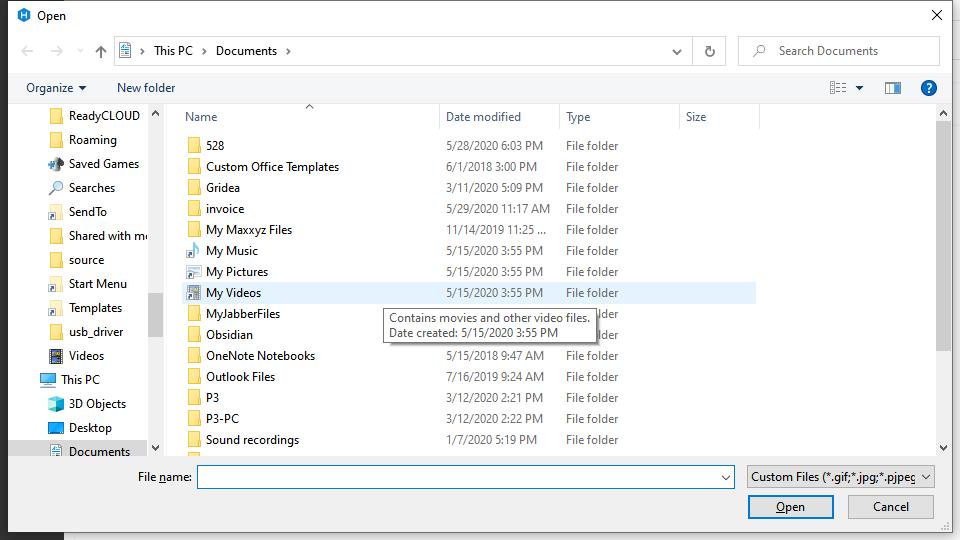
Task: Go back using the back arrow
Action: 27,51
